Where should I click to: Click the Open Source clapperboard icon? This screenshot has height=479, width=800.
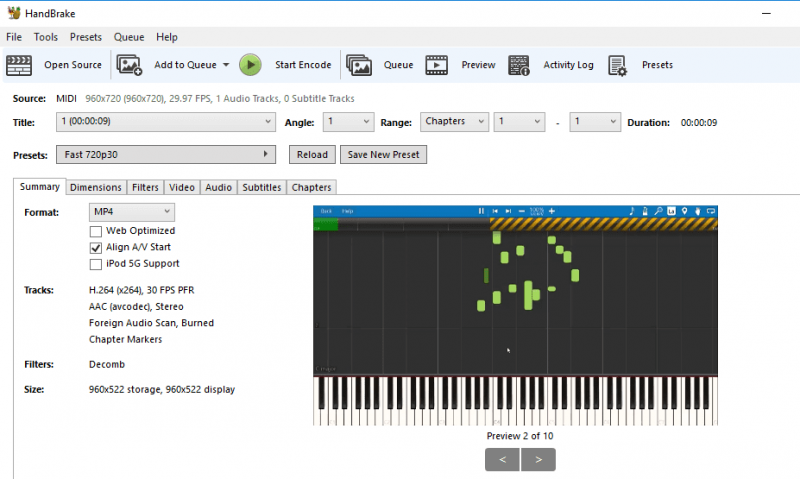pyautogui.click(x=19, y=65)
